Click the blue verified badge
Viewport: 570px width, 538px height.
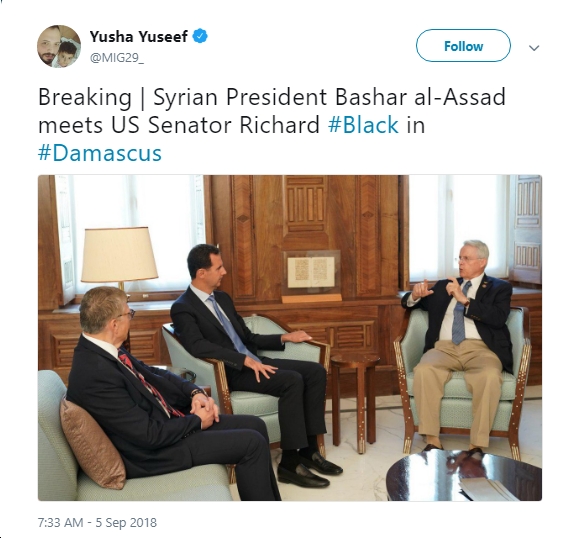point(200,36)
